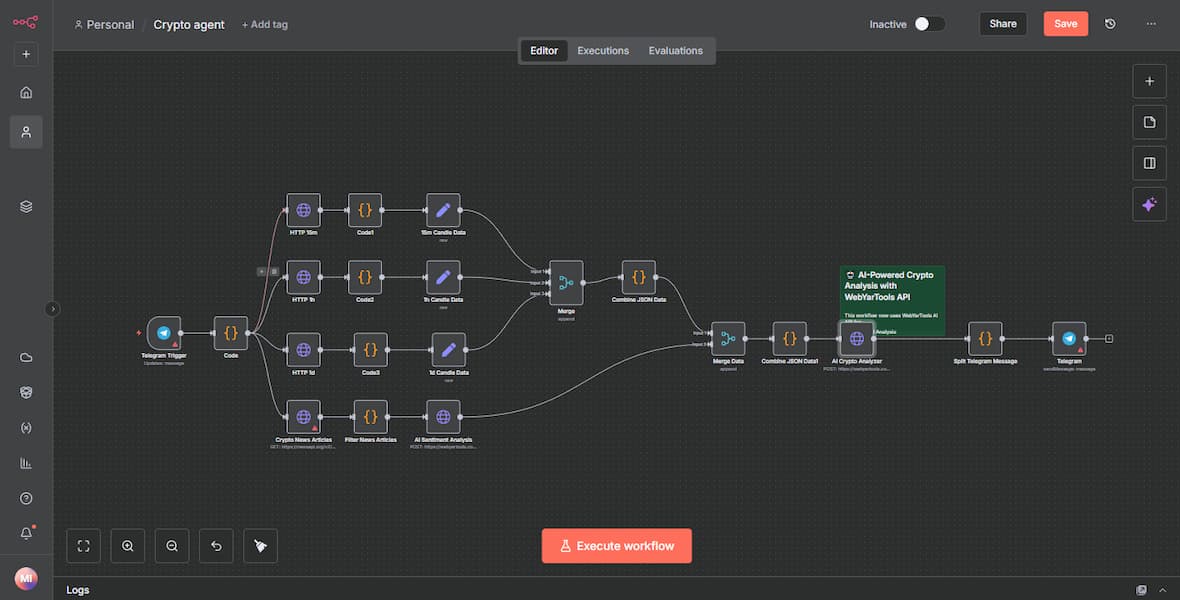
Task: Switch to the Evaluations tab
Action: 675,51
